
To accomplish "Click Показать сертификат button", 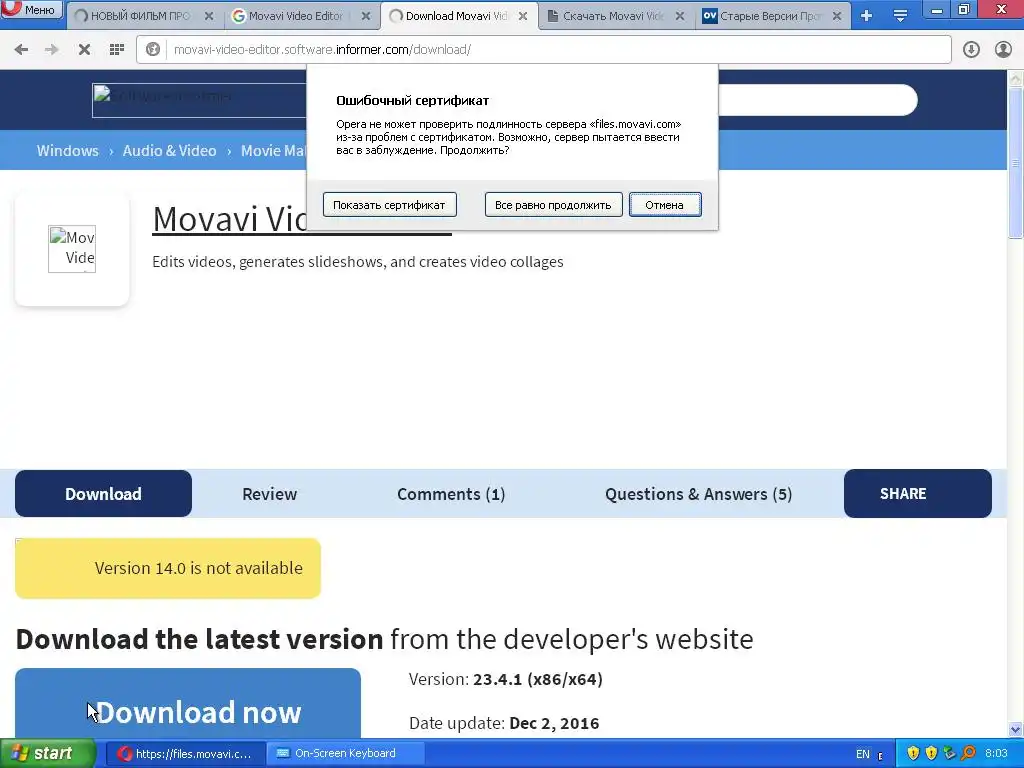I will tap(389, 205).
